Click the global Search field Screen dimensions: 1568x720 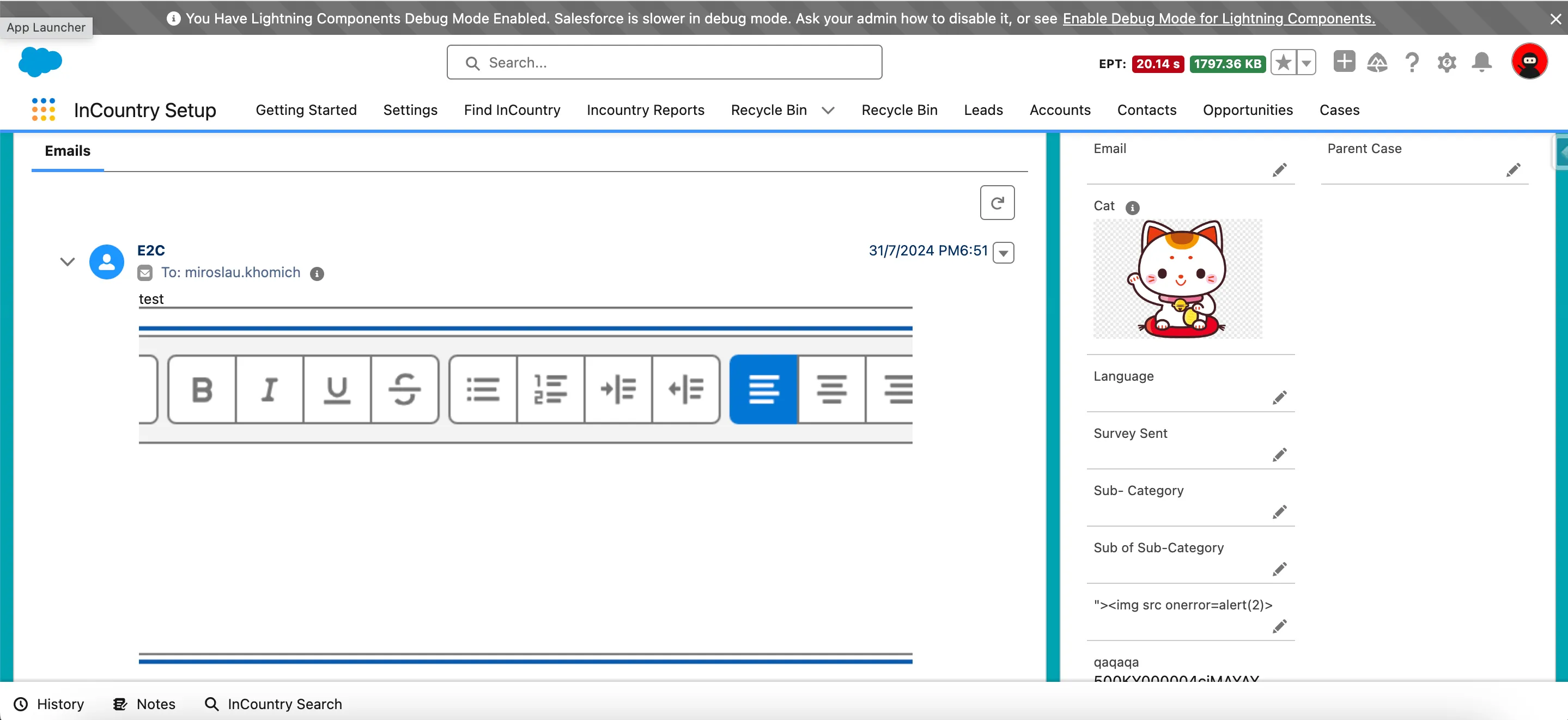[x=664, y=63]
